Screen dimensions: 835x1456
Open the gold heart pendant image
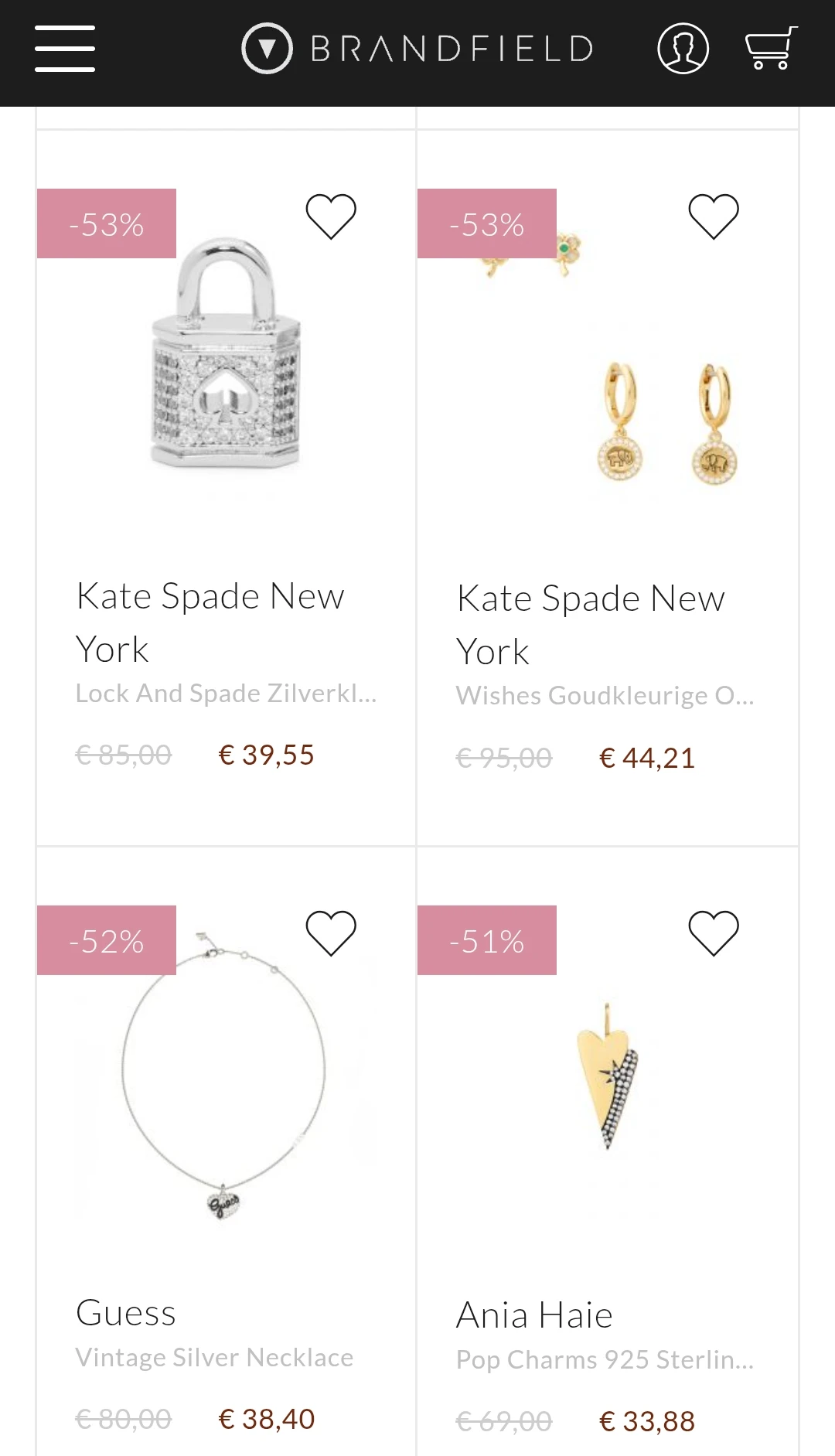click(608, 1075)
